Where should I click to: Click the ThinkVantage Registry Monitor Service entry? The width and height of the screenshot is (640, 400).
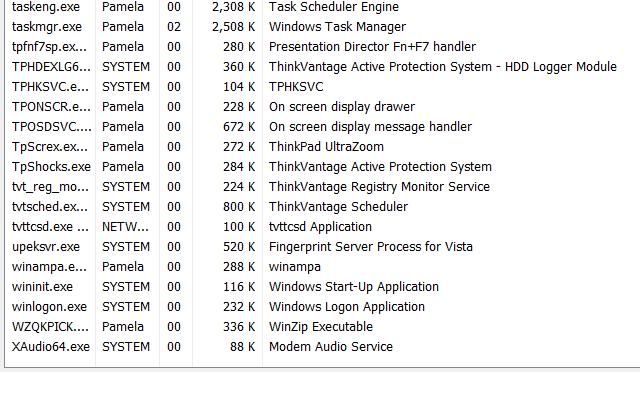click(379, 187)
